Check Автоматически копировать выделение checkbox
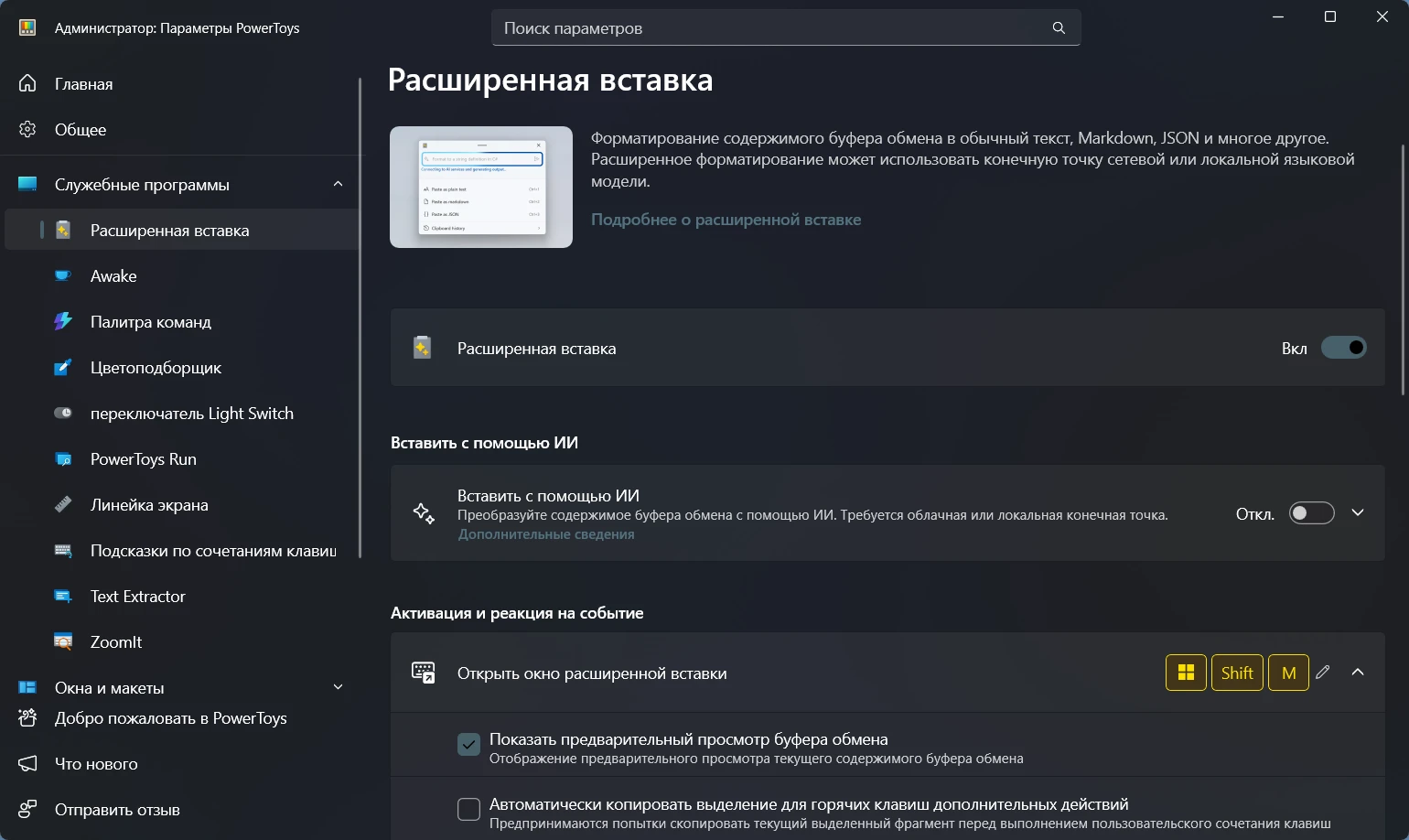The image size is (1409, 840). (x=468, y=810)
